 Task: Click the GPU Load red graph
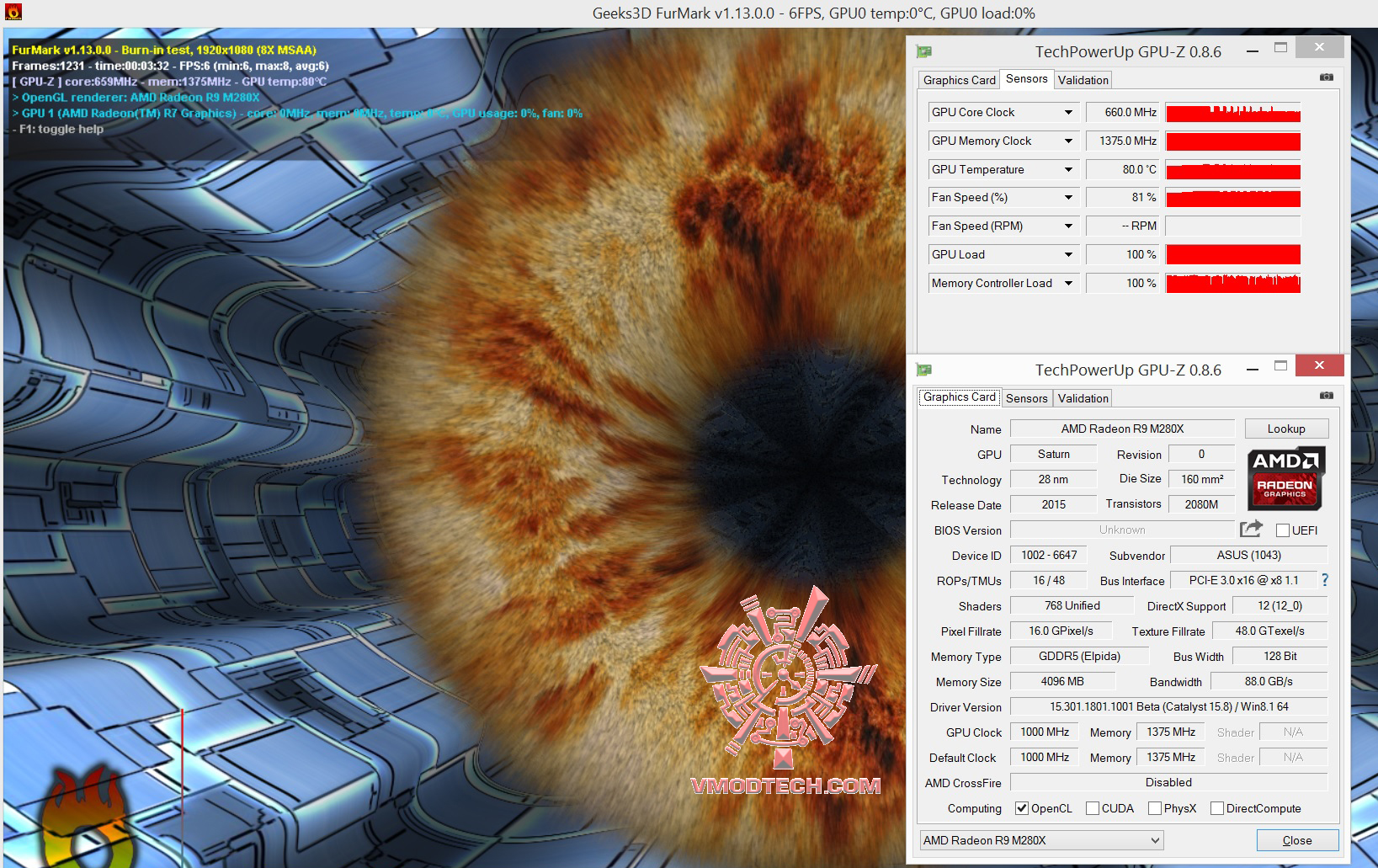pos(1233,255)
